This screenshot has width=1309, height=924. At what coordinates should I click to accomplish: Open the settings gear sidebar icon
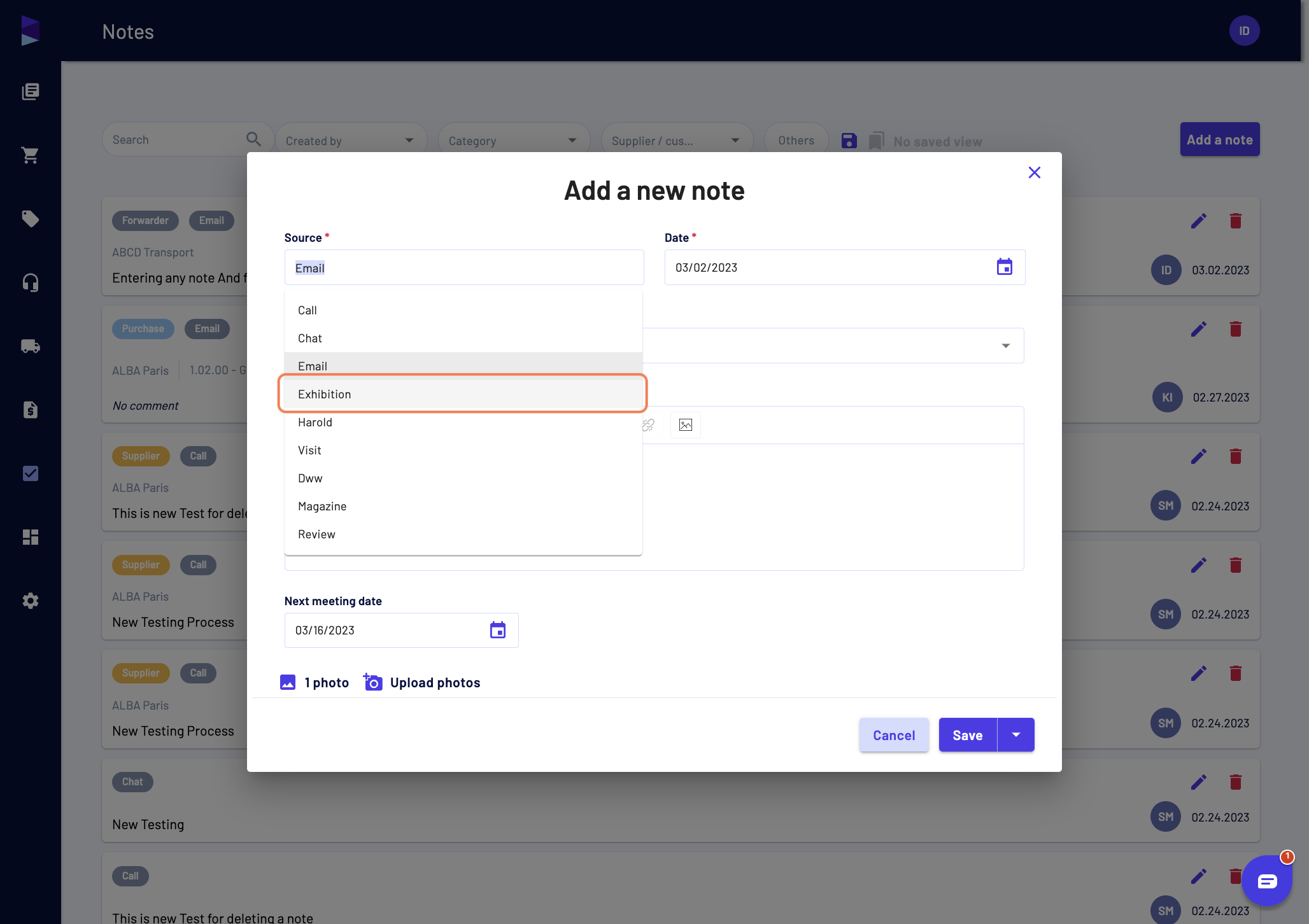30,601
